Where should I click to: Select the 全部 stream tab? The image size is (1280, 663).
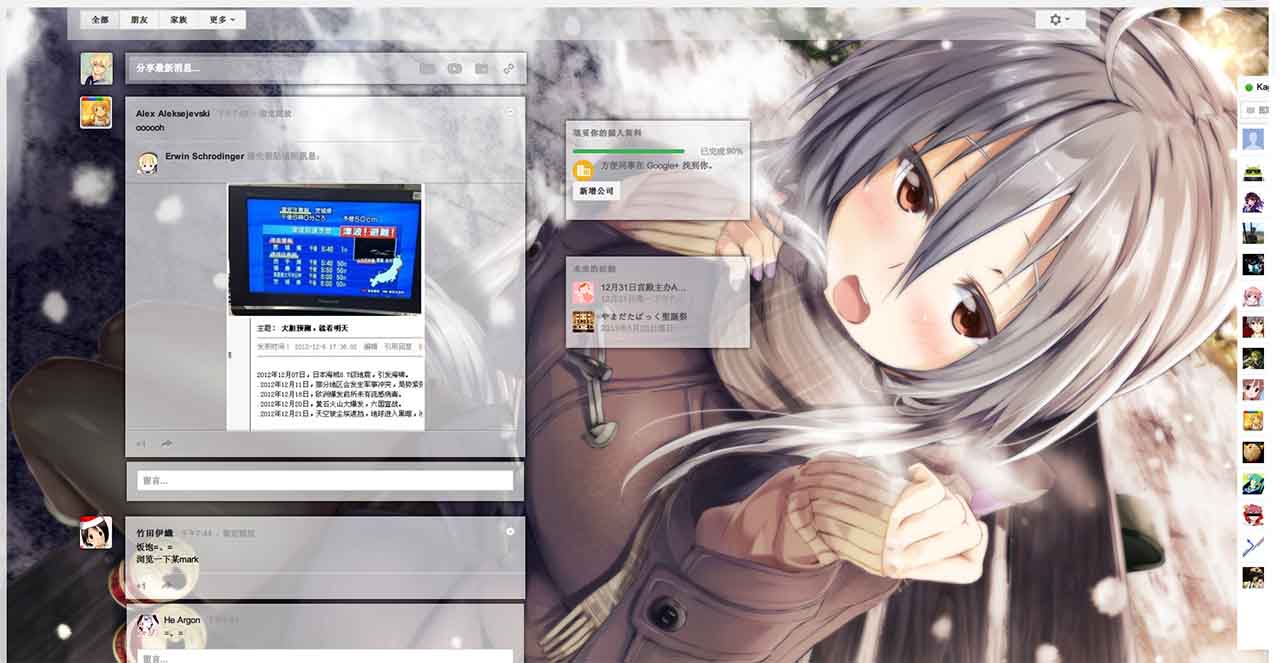[x=100, y=19]
